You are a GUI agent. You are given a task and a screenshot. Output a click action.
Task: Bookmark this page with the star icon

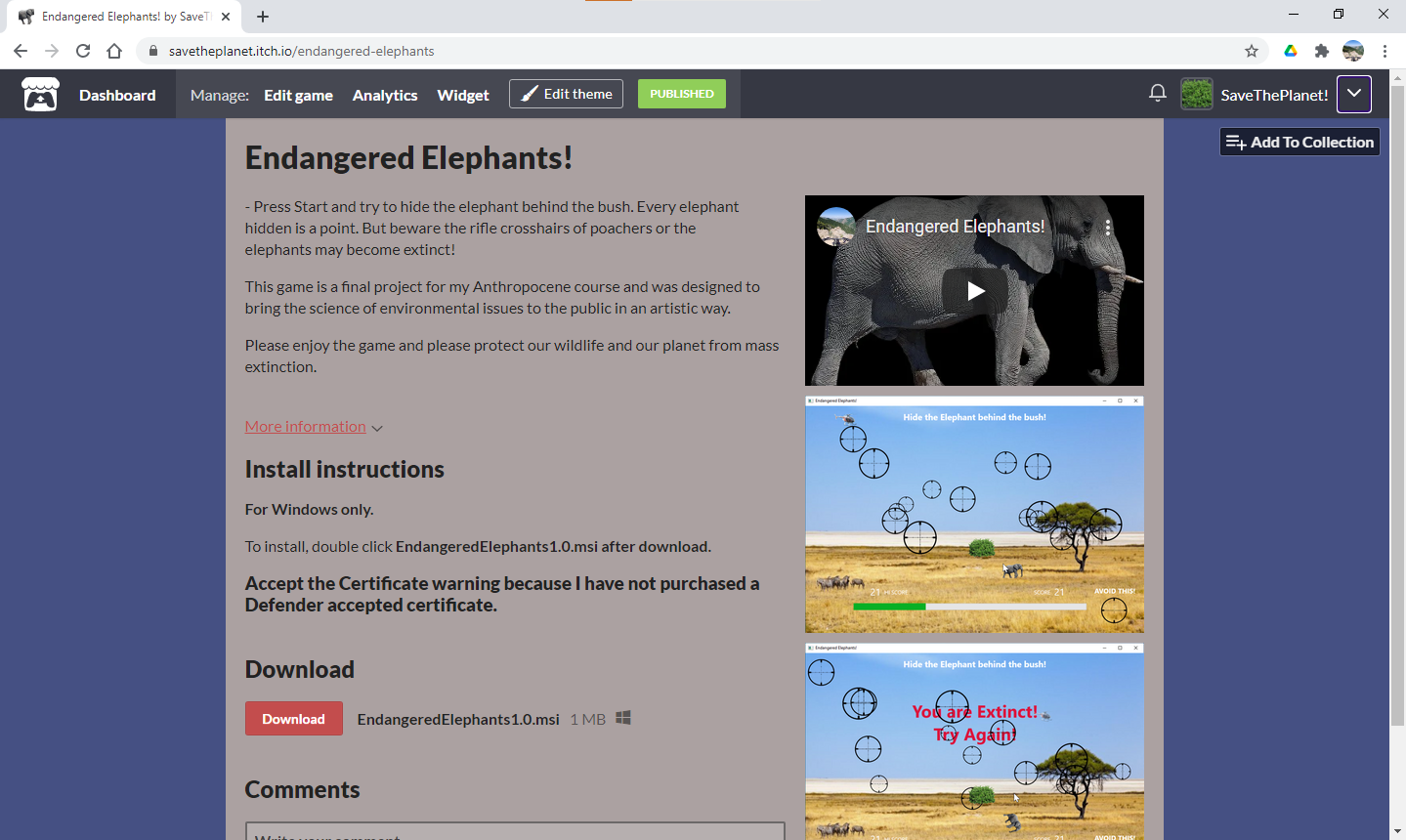point(1251,51)
